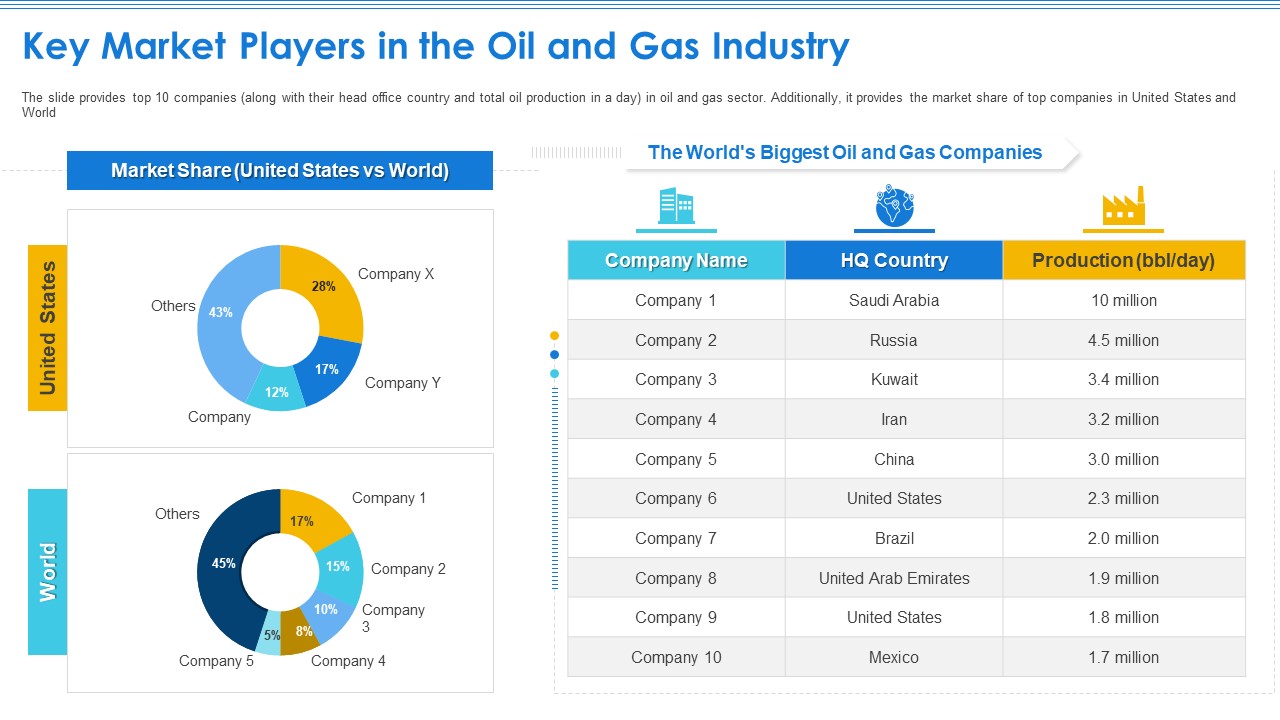Click the 3.2 million production cell
The height and width of the screenshot is (720, 1280).
point(1124,419)
